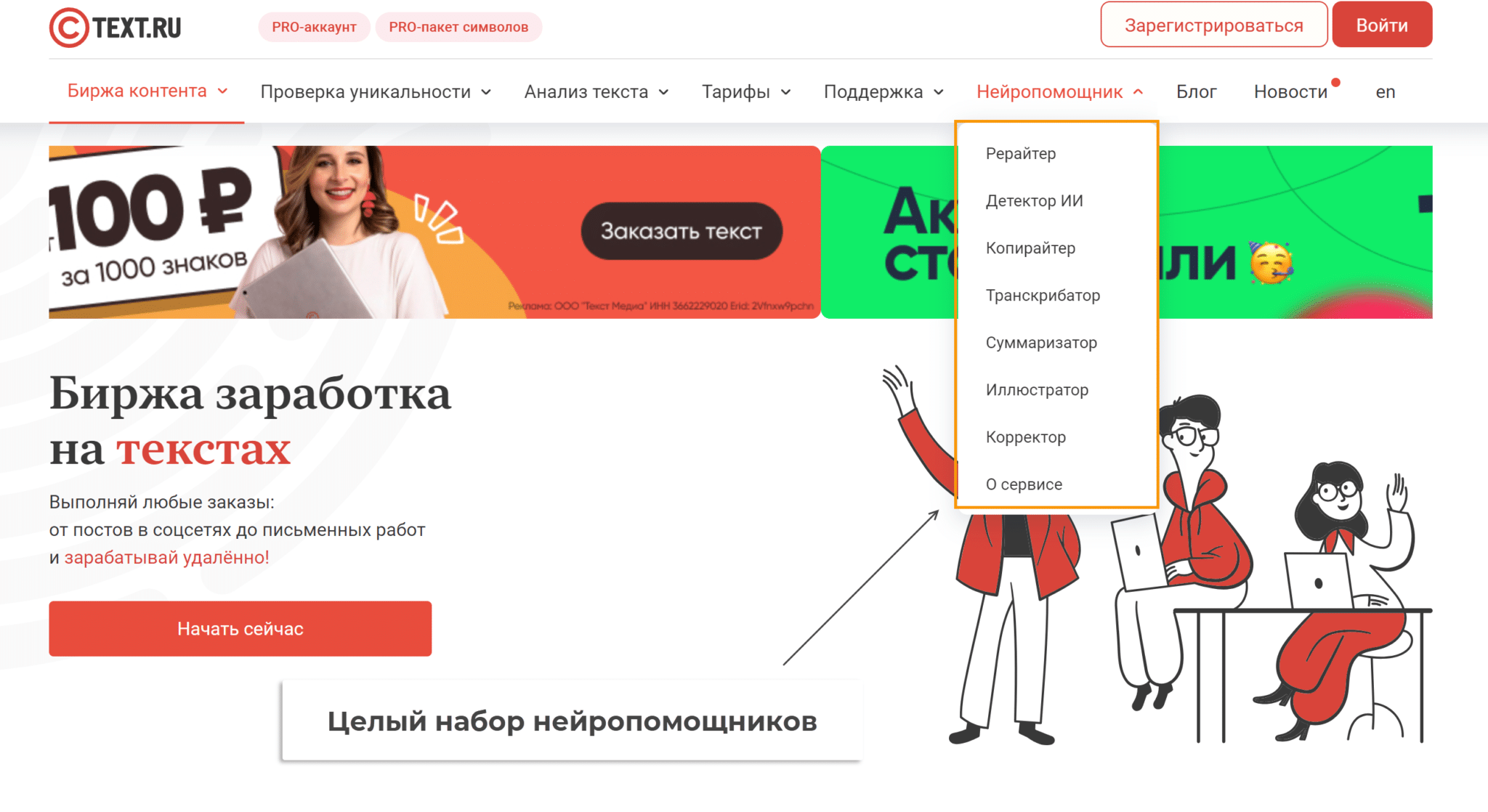1488x812 pixels.
Task: Select Суммаризатор in the list
Action: 1041,342
